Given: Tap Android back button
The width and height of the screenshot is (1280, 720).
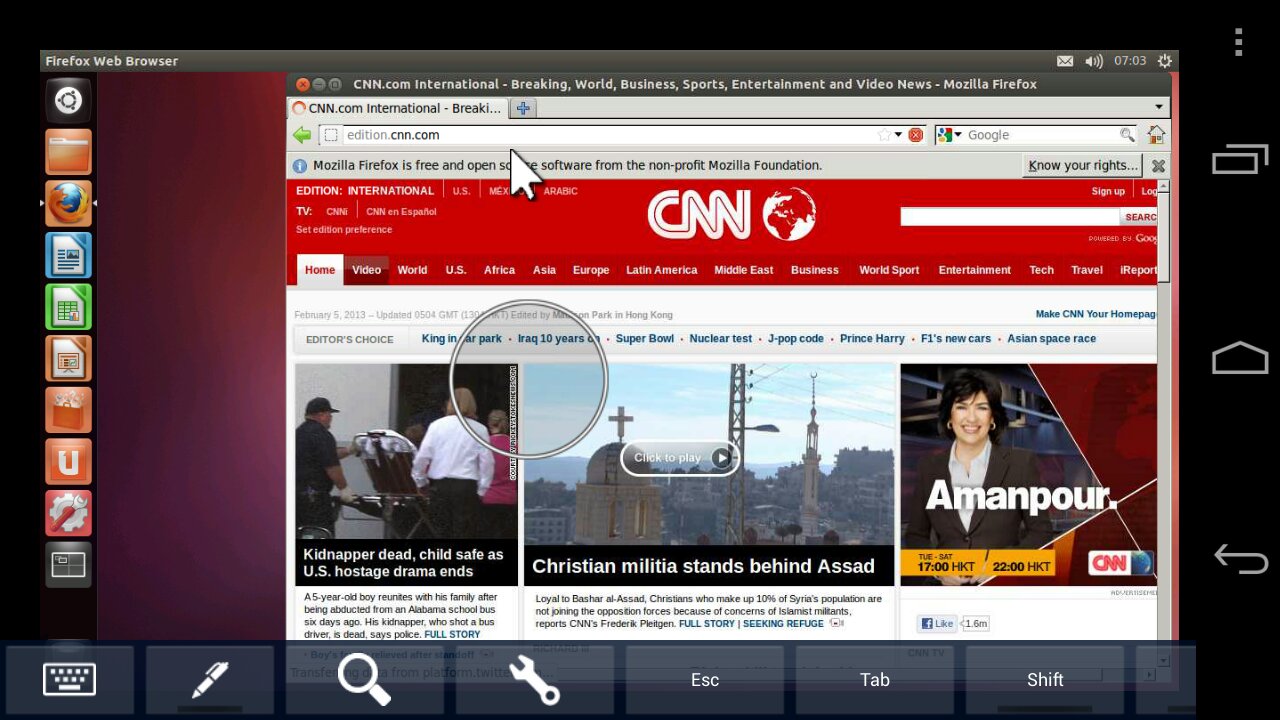Looking at the screenshot, I should [1240, 559].
